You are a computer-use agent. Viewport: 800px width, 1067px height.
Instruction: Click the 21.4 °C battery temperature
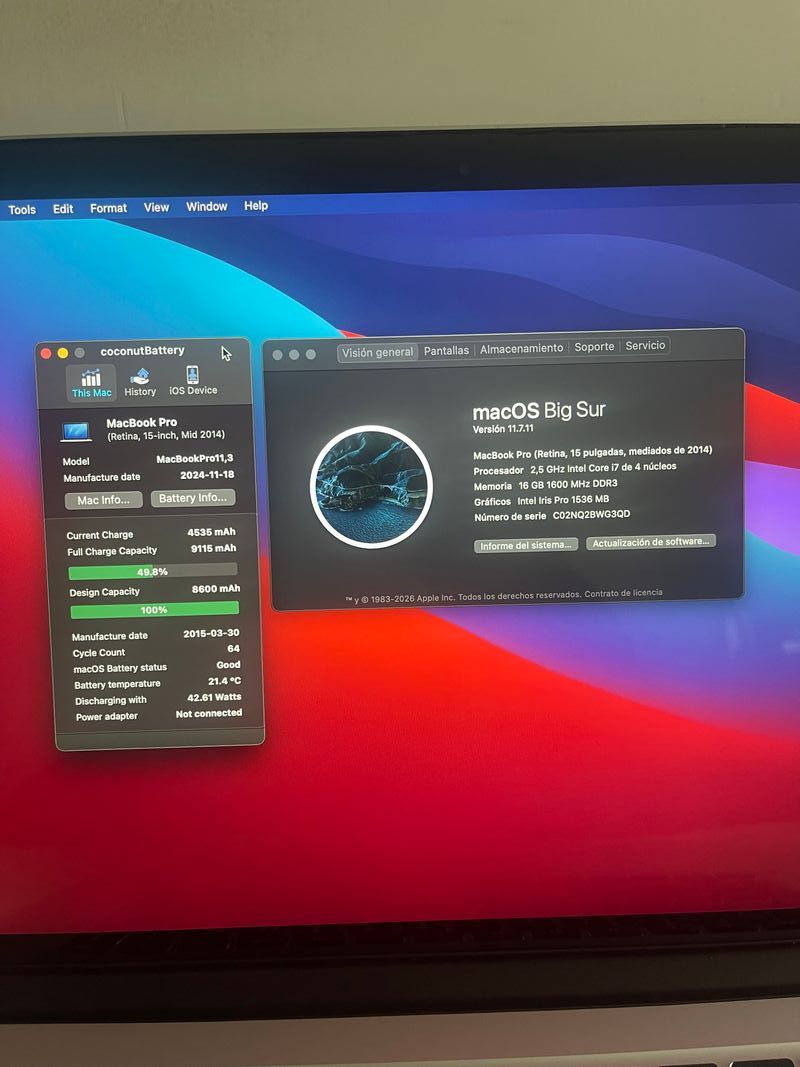coord(224,681)
